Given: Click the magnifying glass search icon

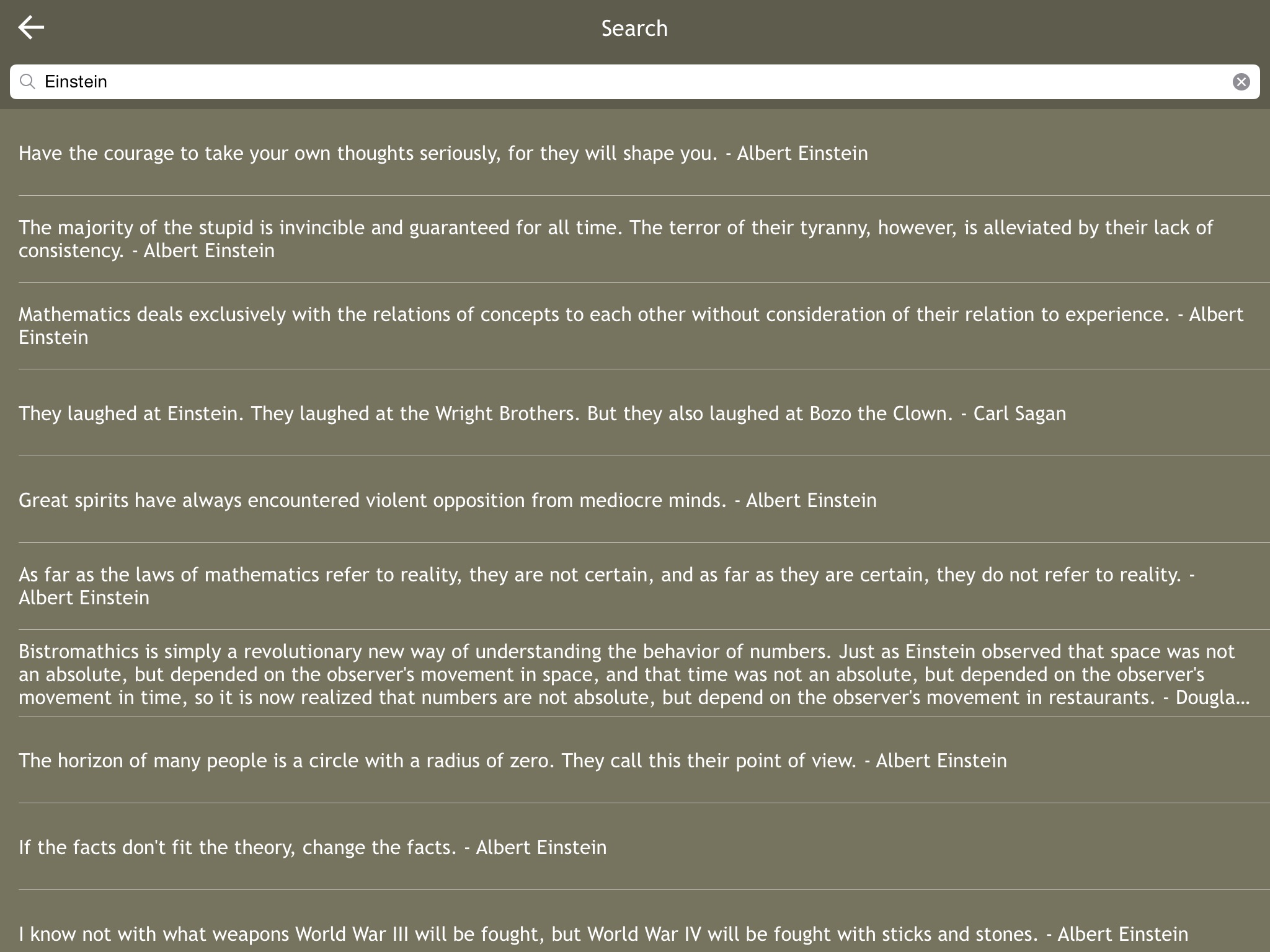Looking at the screenshot, I should (x=27, y=82).
